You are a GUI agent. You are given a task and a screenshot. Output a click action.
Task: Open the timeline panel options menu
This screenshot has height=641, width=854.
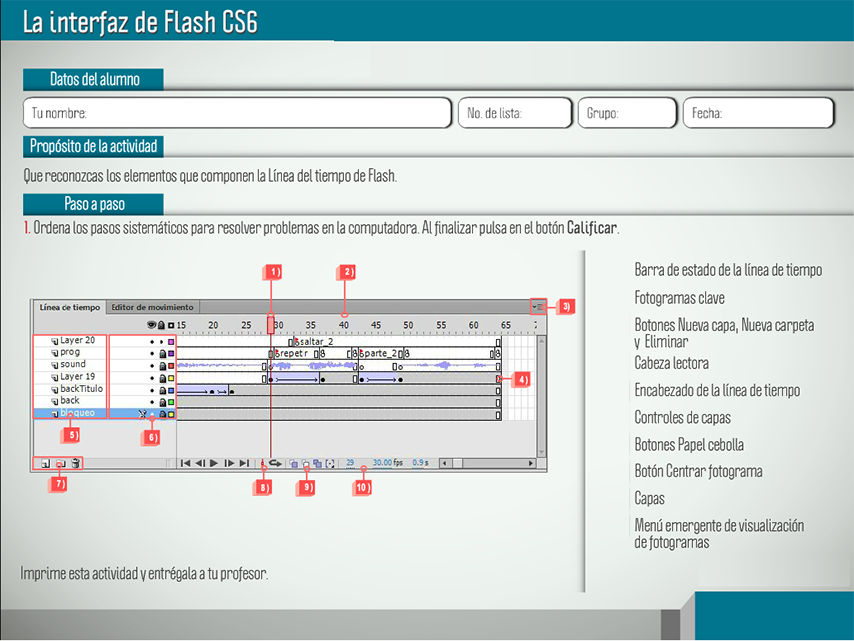(x=538, y=307)
